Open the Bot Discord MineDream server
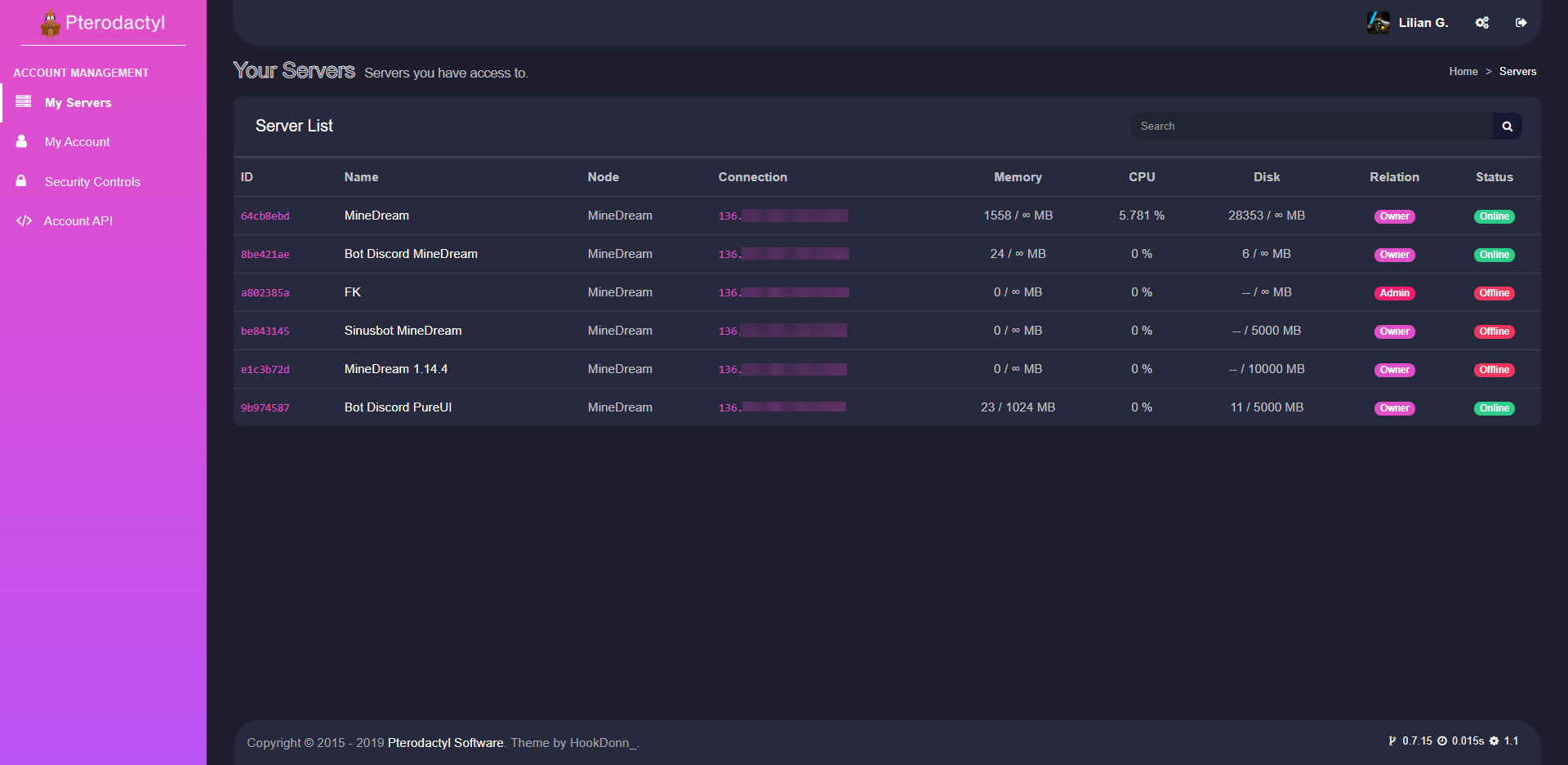This screenshot has height=765, width=1568. pyautogui.click(x=411, y=254)
